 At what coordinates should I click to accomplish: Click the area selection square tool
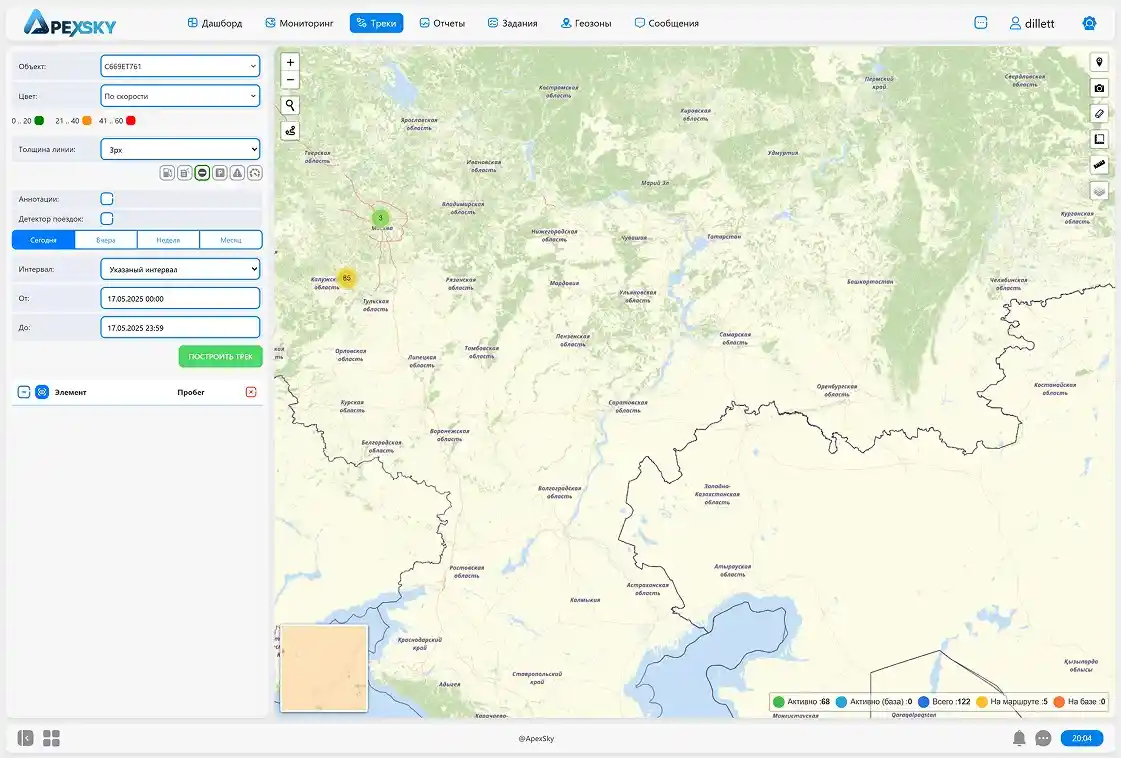(x=1099, y=139)
